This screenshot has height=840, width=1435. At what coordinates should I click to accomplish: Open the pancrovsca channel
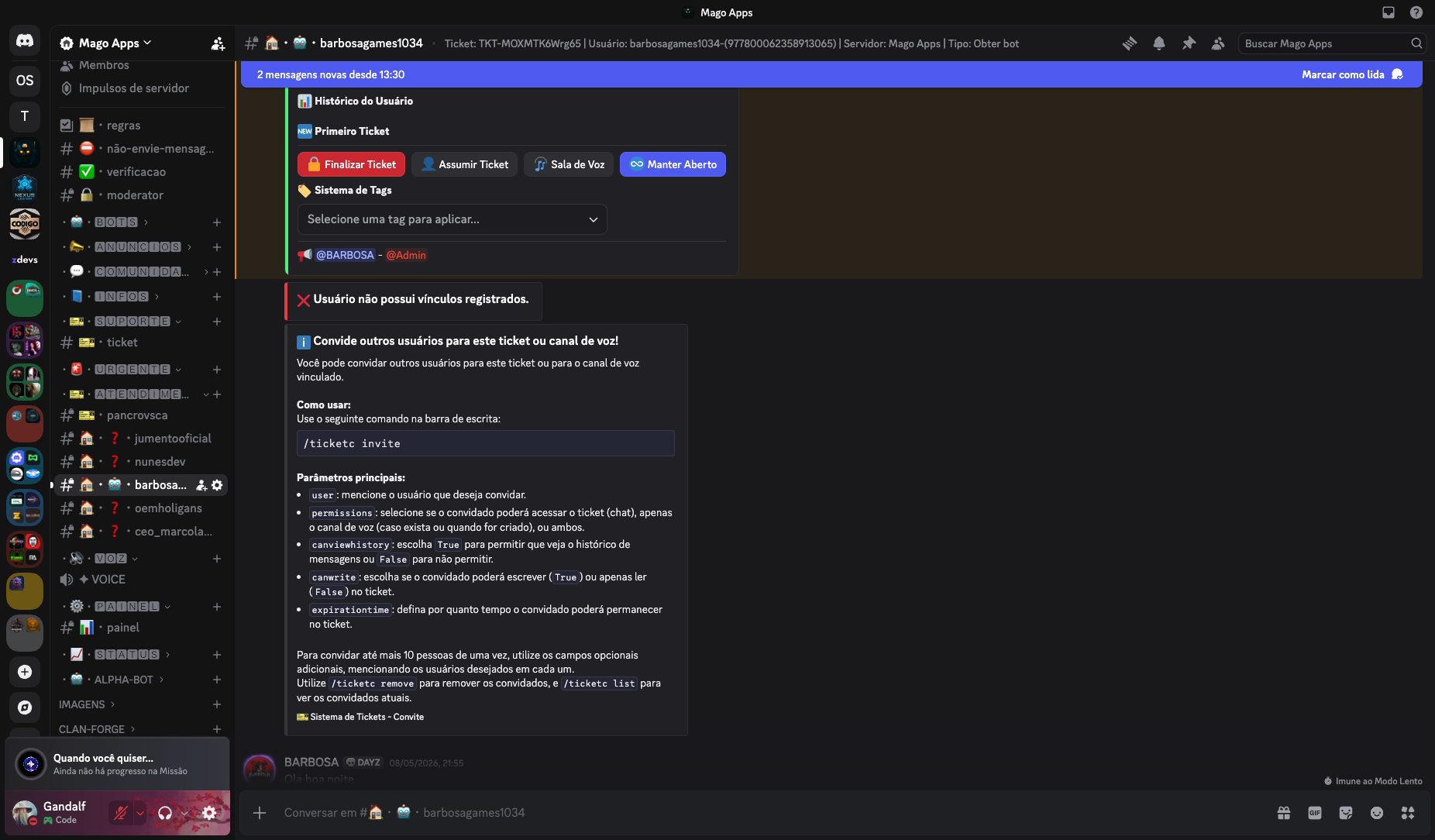pyautogui.click(x=142, y=415)
